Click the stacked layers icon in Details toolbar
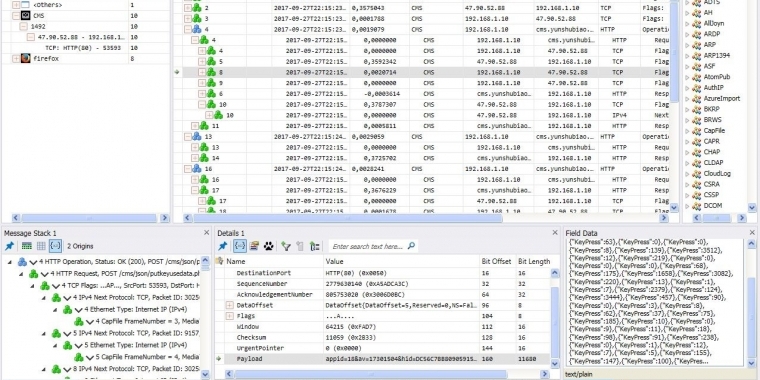Screen dimensions: 760x380 tap(254, 246)
